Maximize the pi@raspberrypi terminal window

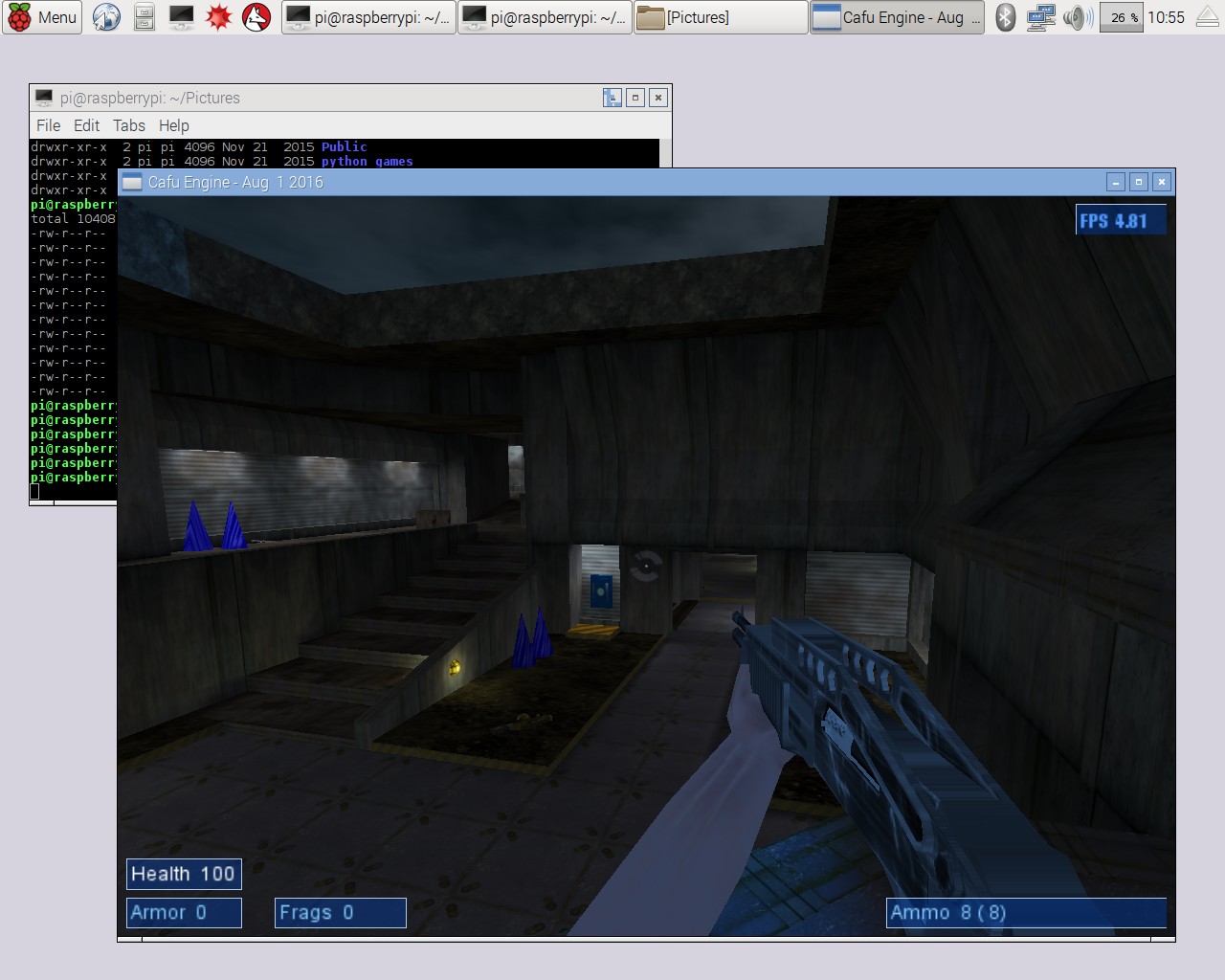(x=635, y=98)
